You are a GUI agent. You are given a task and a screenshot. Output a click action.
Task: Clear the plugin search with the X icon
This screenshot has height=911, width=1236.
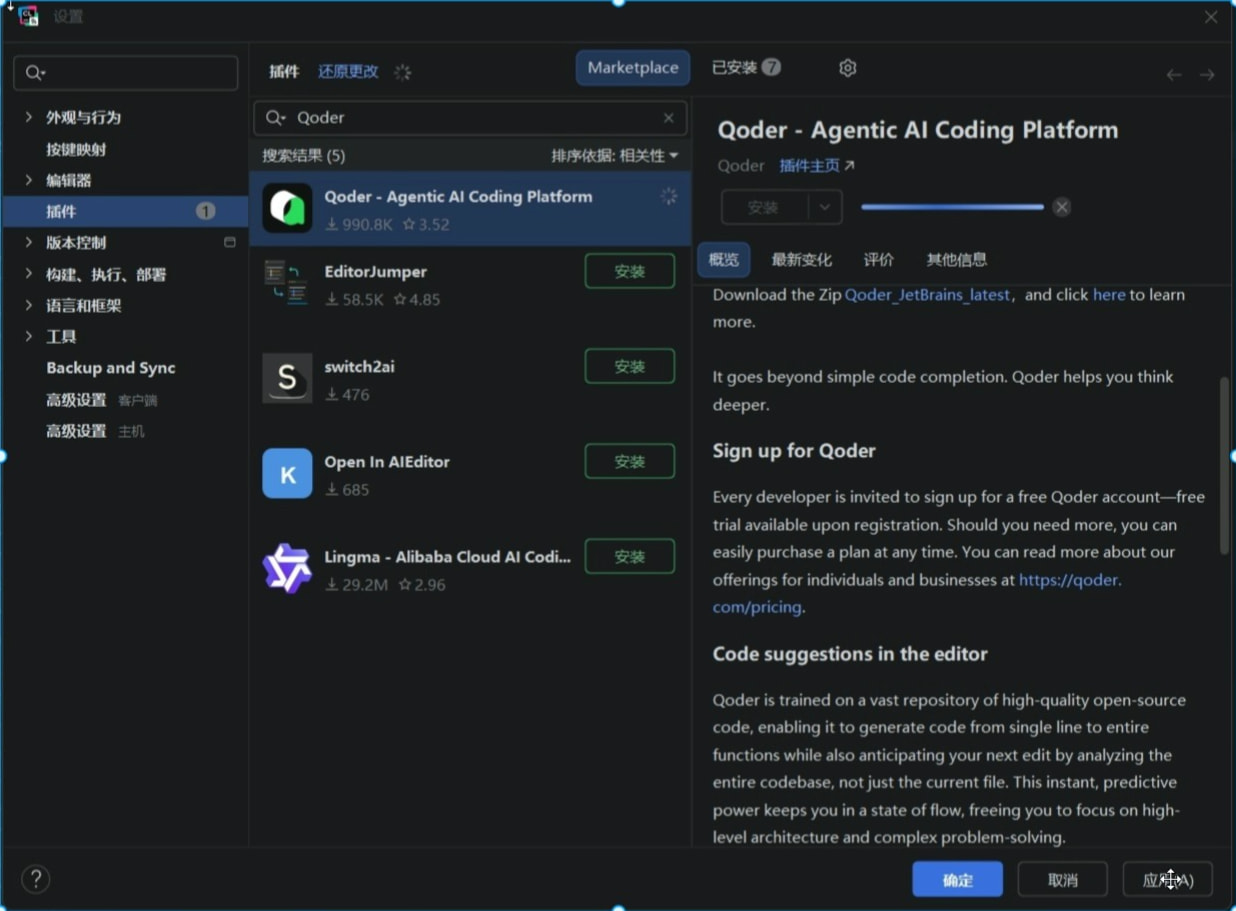click(x=669, y=118)
